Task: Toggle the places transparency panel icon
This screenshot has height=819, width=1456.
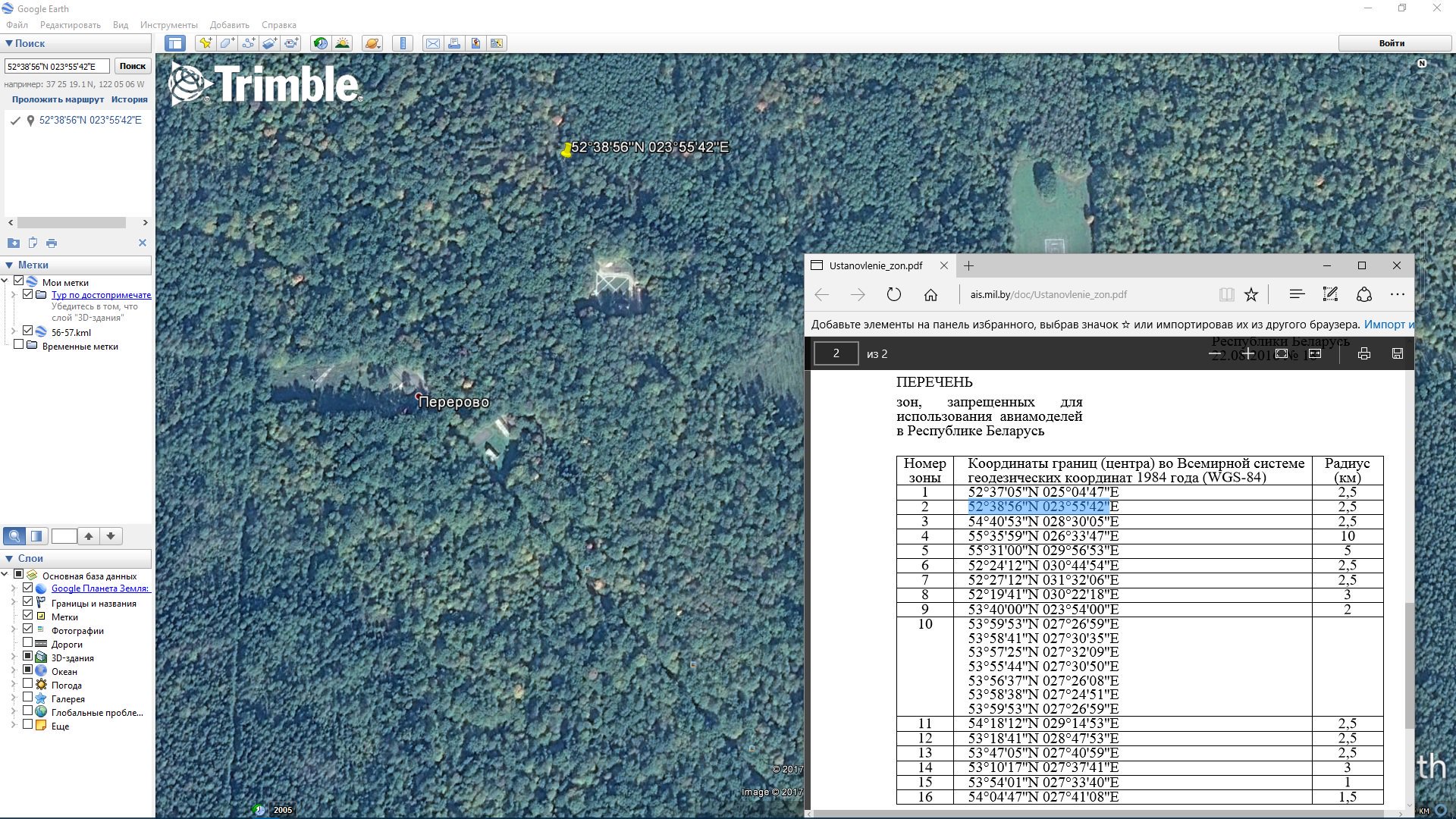Action: (x=36, y=536)
